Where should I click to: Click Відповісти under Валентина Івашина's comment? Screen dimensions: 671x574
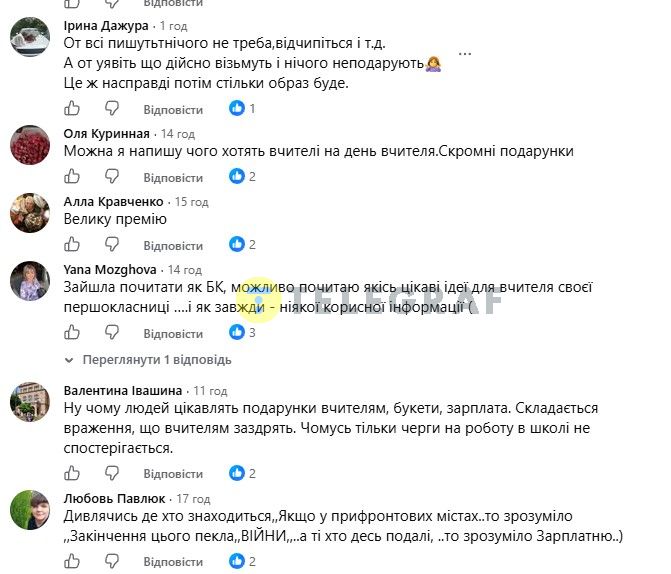pyautogui.click(x=173, y=474)
